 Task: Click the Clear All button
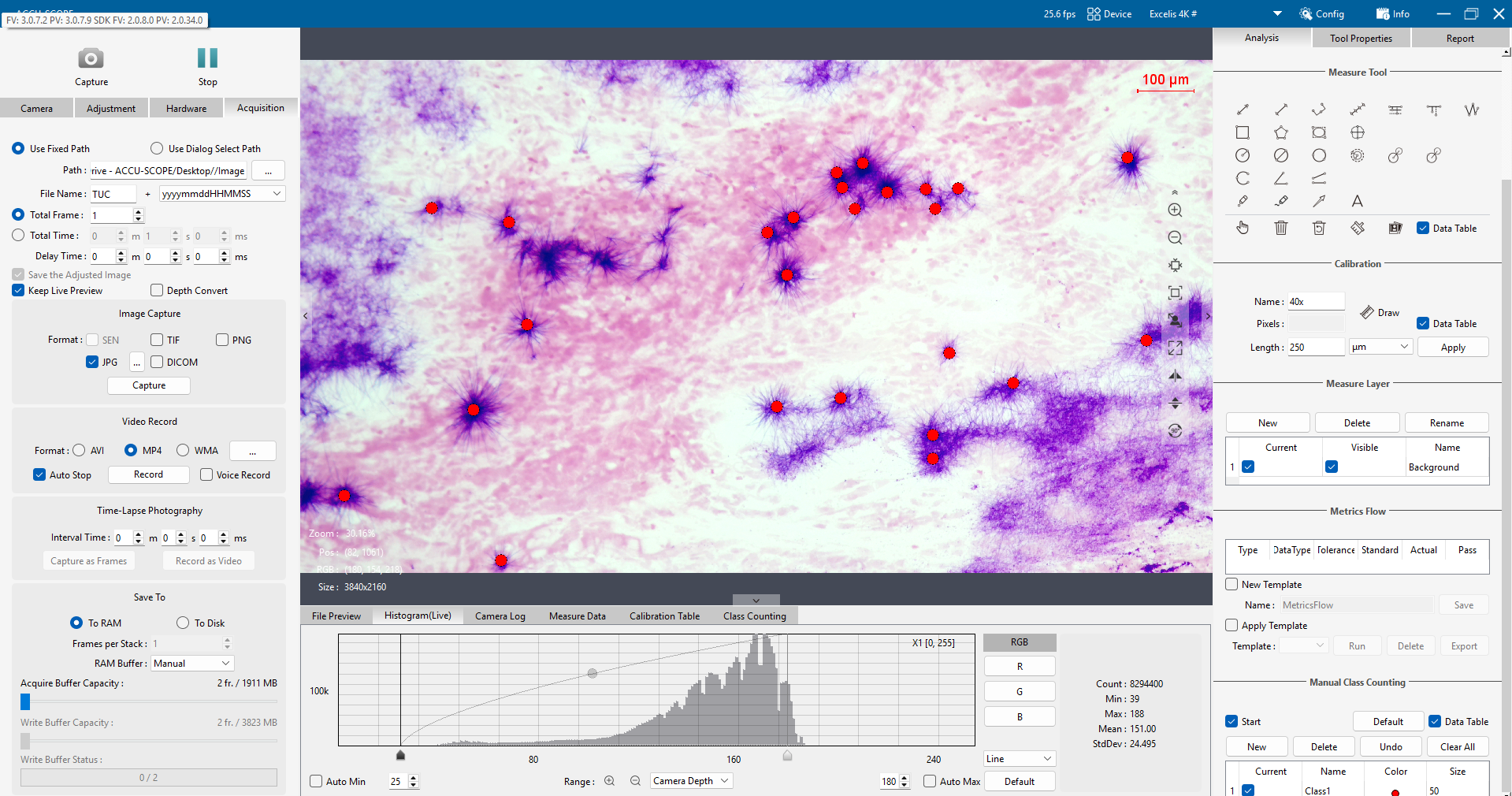1458,746
